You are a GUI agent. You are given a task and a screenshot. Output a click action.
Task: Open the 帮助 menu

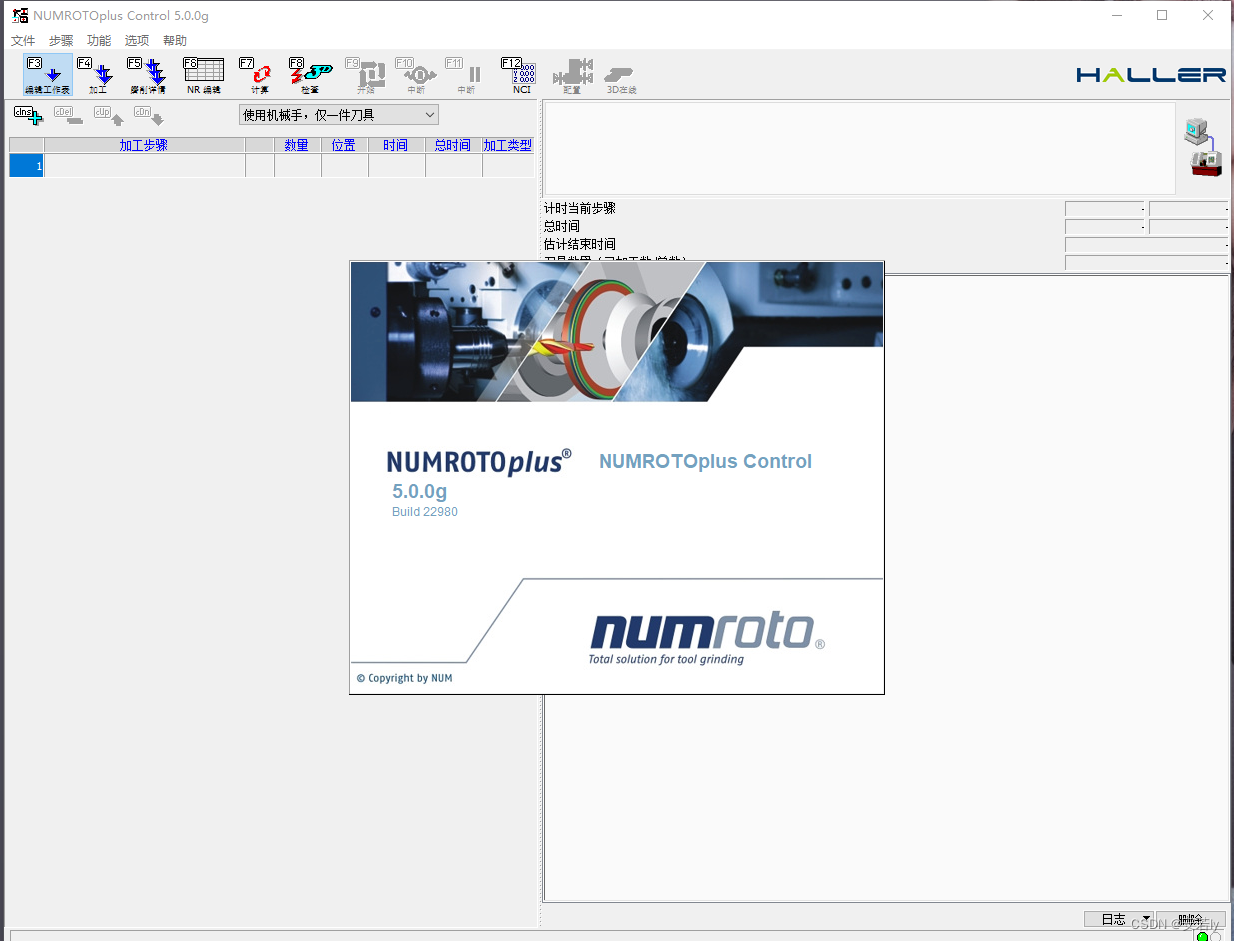pos(175,41)
